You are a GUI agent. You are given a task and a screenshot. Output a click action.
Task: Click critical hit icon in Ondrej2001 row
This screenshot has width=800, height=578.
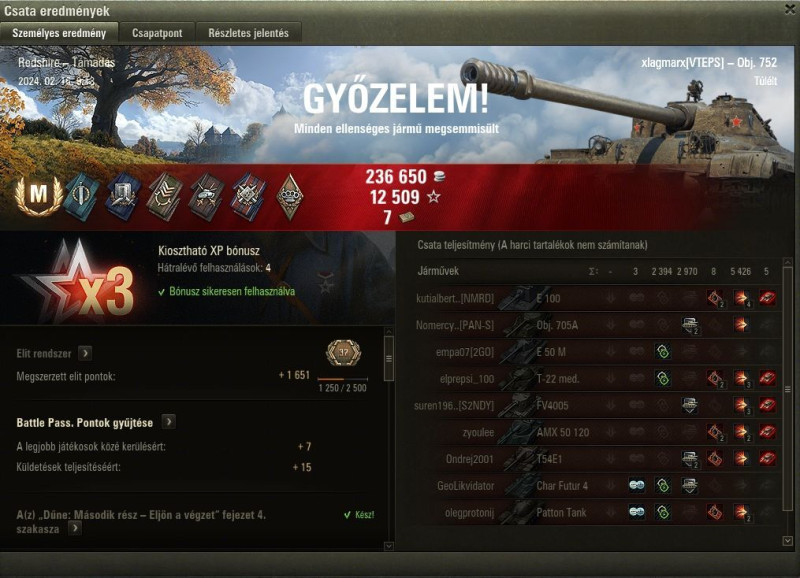pyautogui.click(x=715, y=459)
